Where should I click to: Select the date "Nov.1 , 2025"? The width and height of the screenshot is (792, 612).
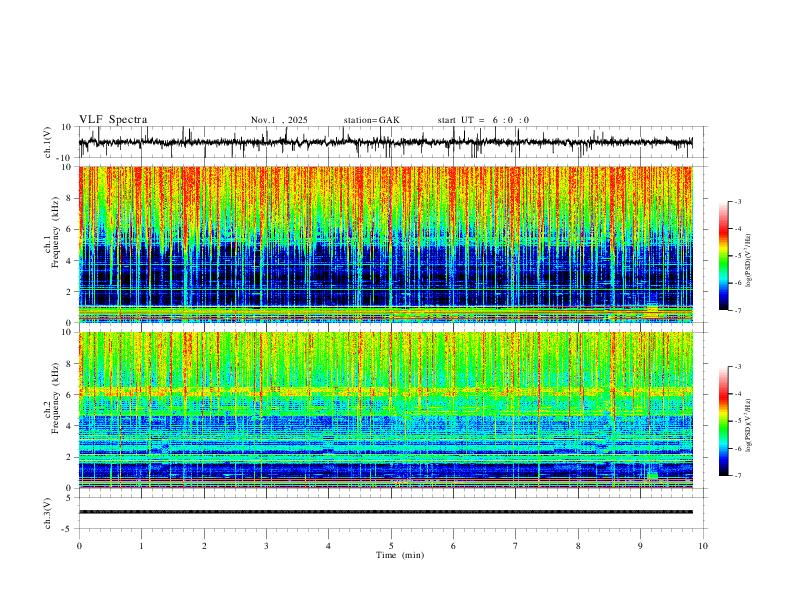279,120
